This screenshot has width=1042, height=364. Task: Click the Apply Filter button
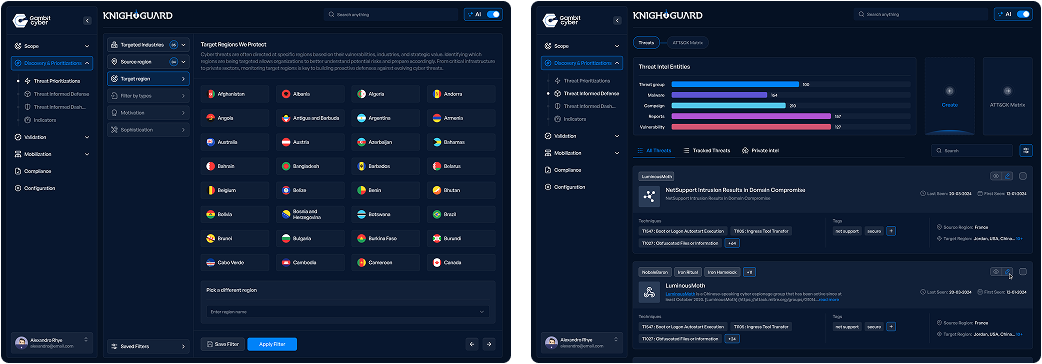(272, 344)
